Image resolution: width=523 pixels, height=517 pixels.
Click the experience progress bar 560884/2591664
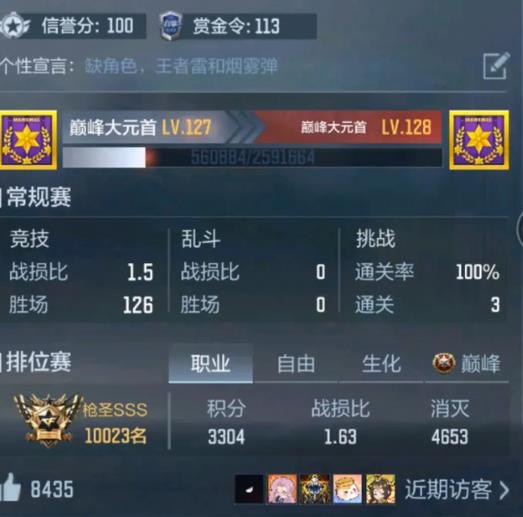pos(252,157)
